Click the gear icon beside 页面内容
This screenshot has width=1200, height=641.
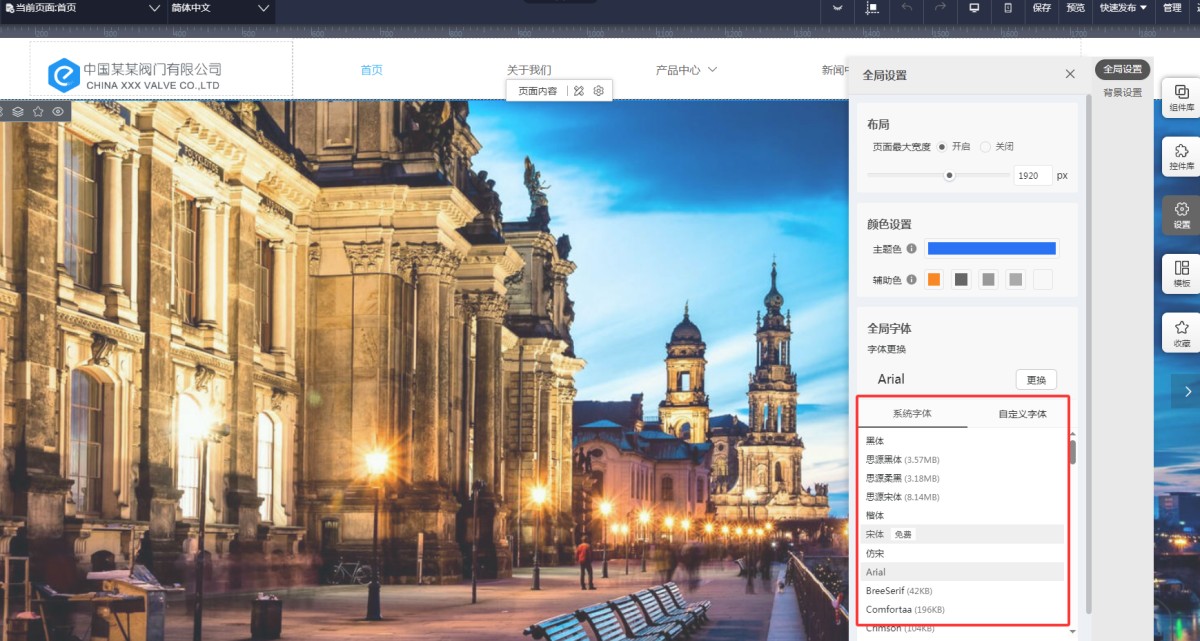point(599,91)
